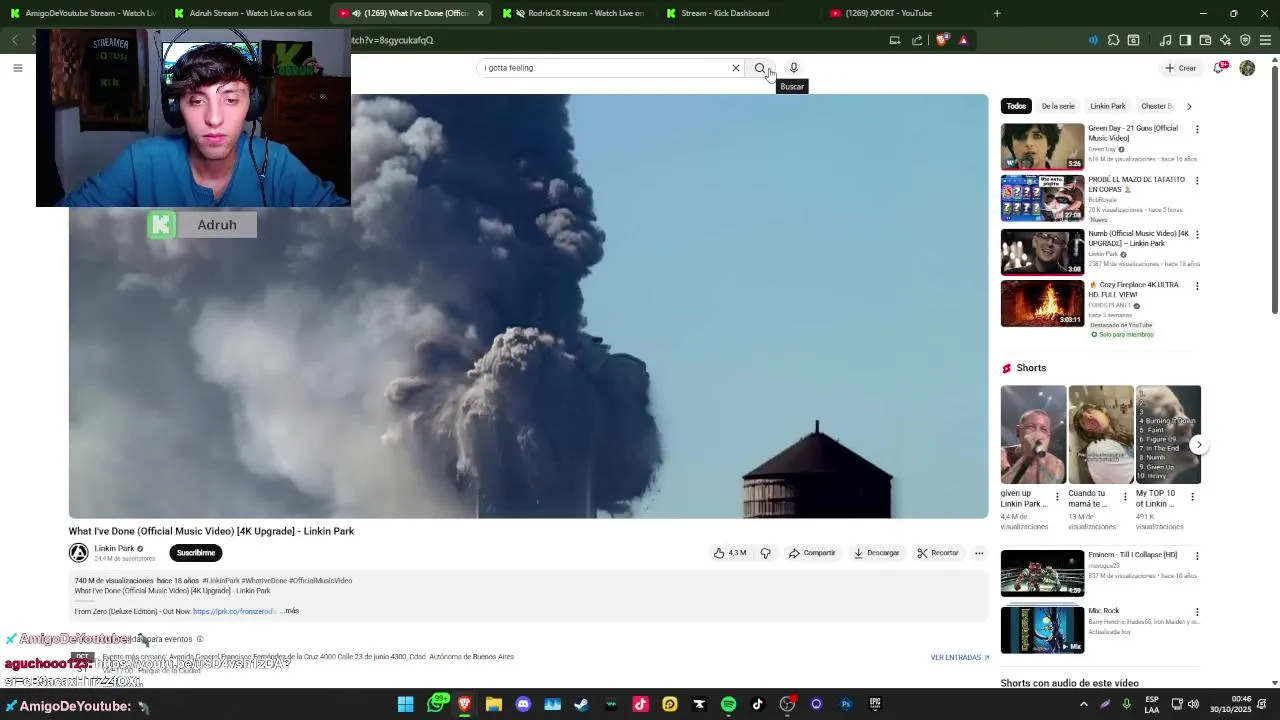Open options for Green Day 21 Guns video
The image size is (1280, 720).
pyautogui.click(x=1197, y=129)
